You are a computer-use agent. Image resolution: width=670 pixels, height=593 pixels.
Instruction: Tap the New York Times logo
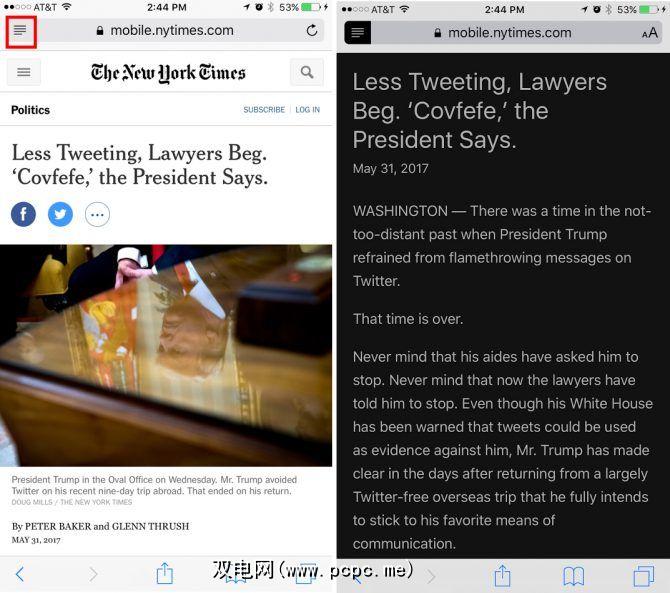point(168,73)
